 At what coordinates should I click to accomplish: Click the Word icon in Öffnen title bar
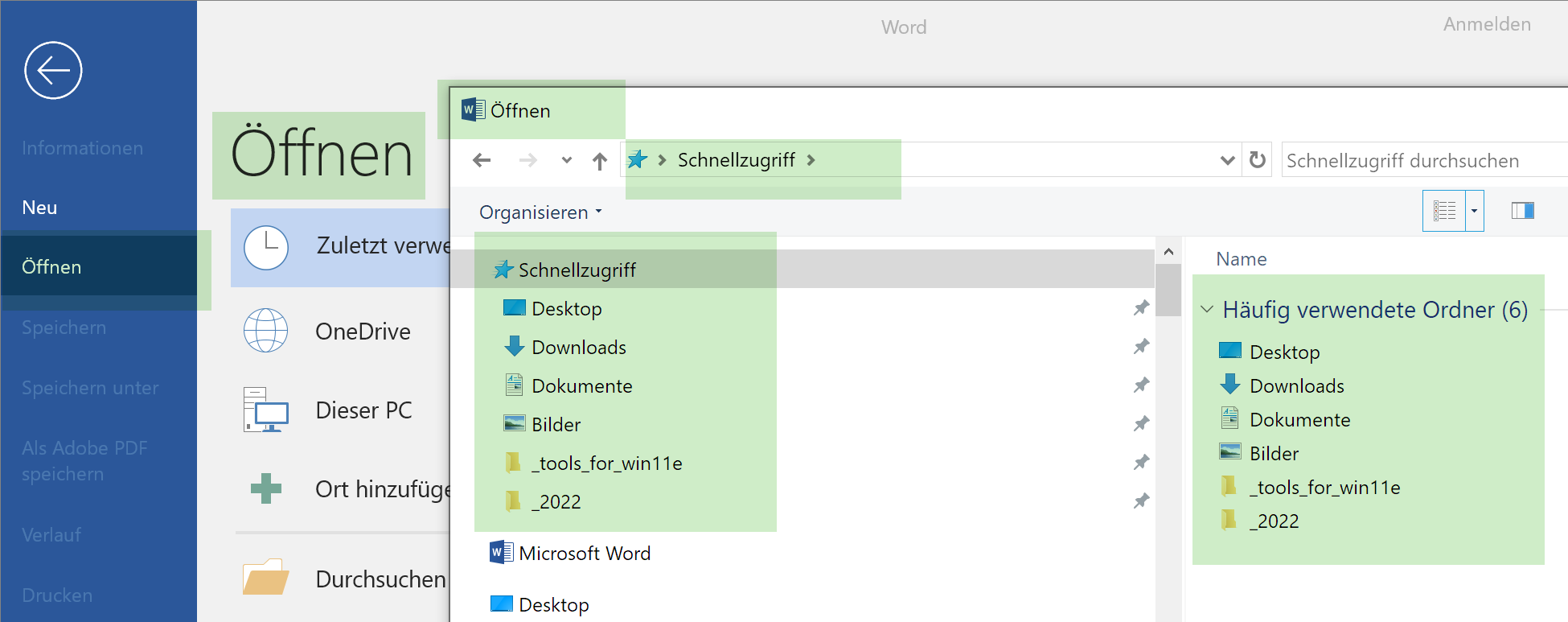[474, 109]
